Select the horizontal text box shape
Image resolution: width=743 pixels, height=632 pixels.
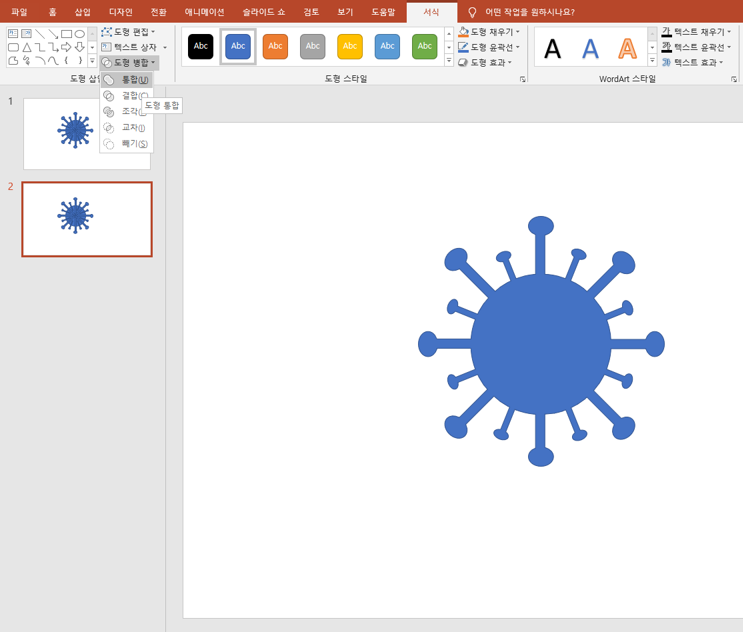tap(13, 34)
